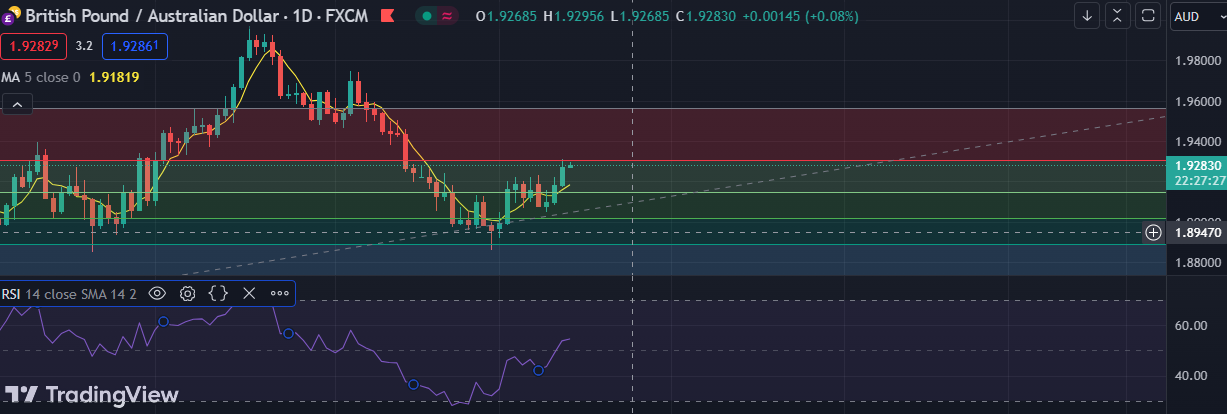Select the MA 5 close 0 legend
This screenshot has height=414, width=1227.
[x=41, y=77]
